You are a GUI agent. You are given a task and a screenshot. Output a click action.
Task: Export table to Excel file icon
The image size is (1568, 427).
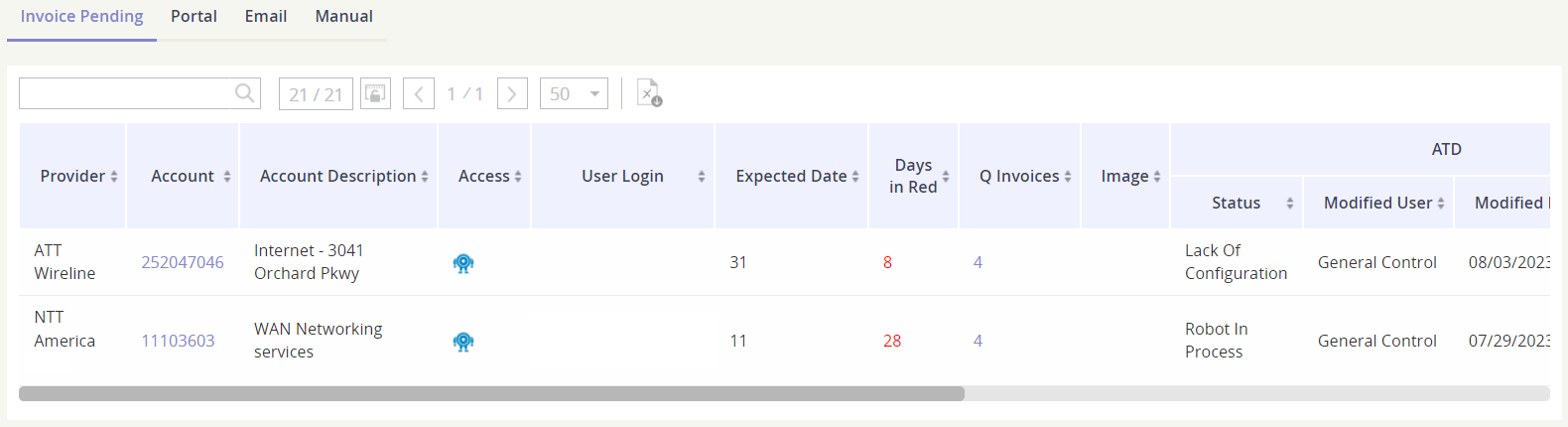(x=649, y=93)
